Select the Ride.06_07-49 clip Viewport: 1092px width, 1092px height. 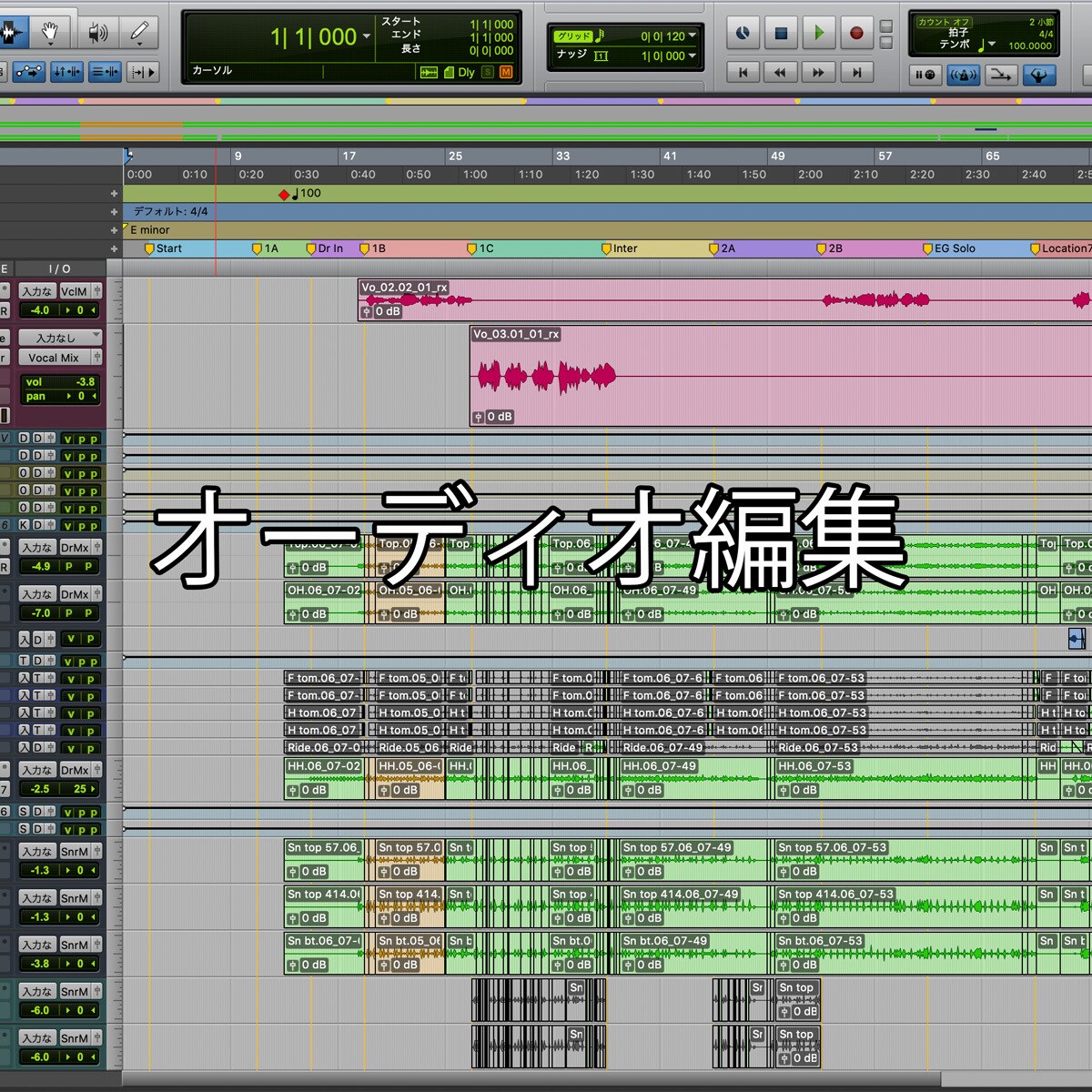tap(694, 748)
